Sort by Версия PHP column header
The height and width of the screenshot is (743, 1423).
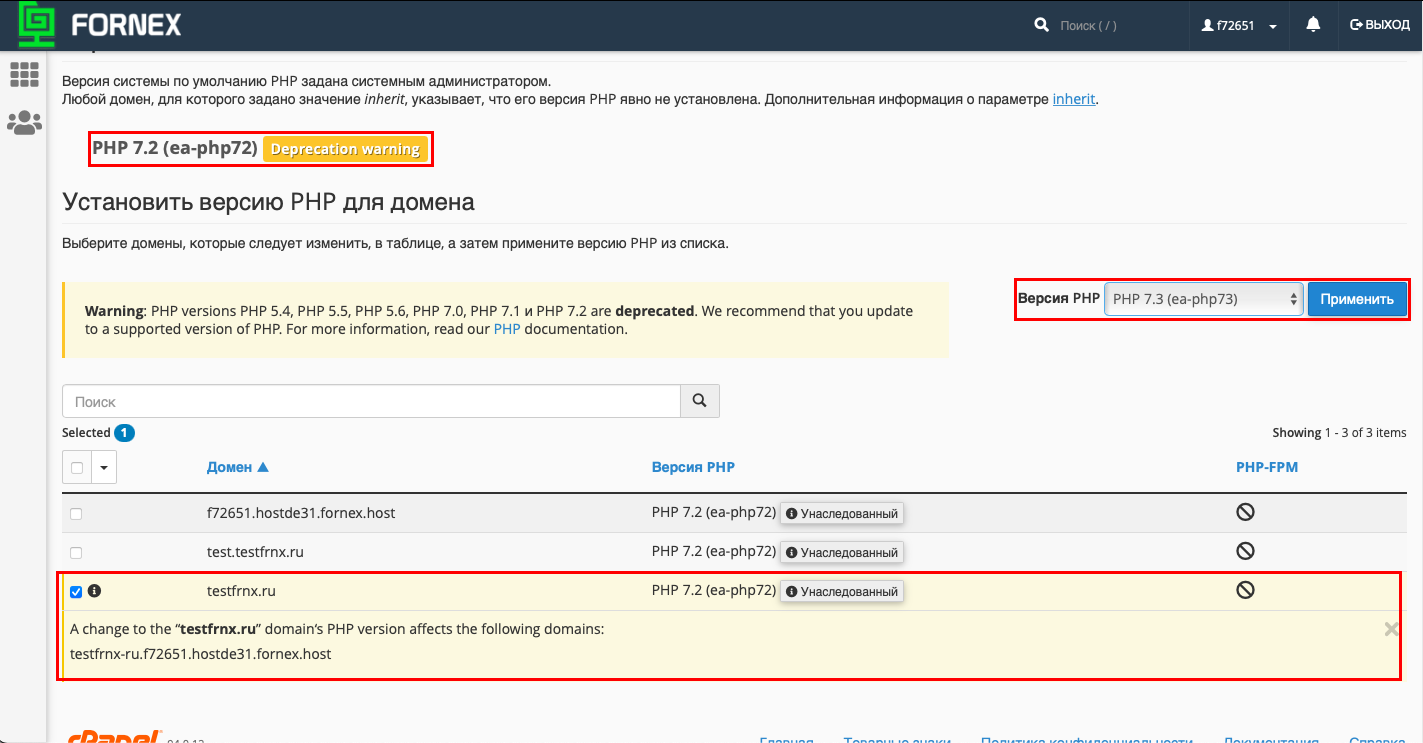click(693, 467)
